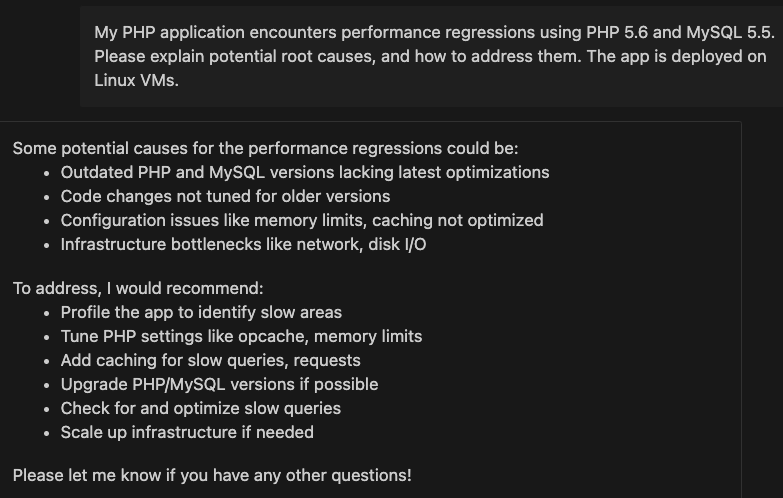Click 'Upgrade PHP/MySQL versions if possible' bullet
Viewport: 783px width, 498px height.
219,384
